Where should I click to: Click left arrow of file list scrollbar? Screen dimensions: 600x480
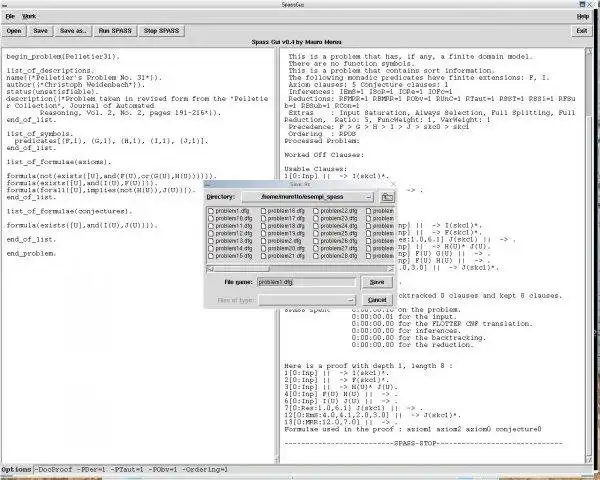(210, 269)
